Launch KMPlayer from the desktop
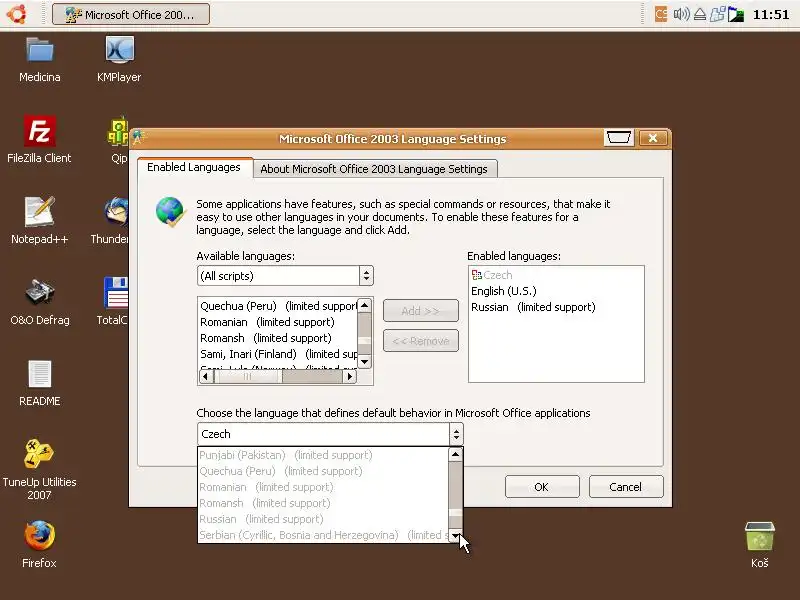This screenshot has width=800, height=600. tap(119, 49)
